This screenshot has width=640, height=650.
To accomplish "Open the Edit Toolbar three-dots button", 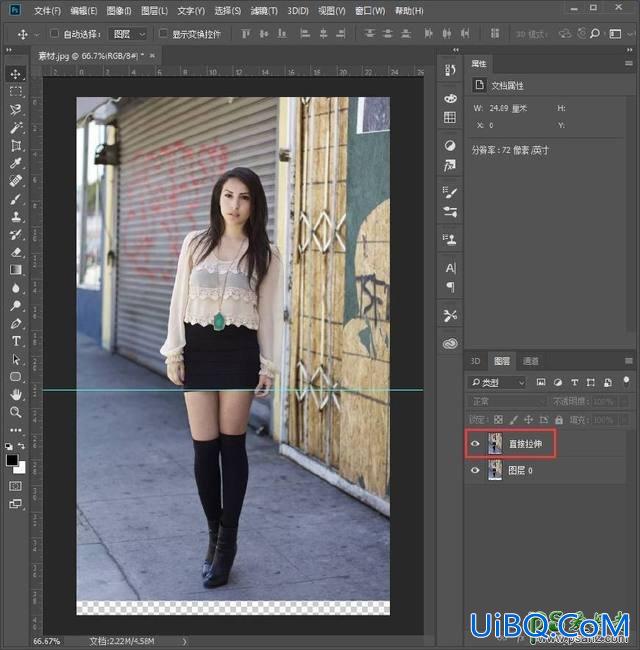I will tap(16, 430).
